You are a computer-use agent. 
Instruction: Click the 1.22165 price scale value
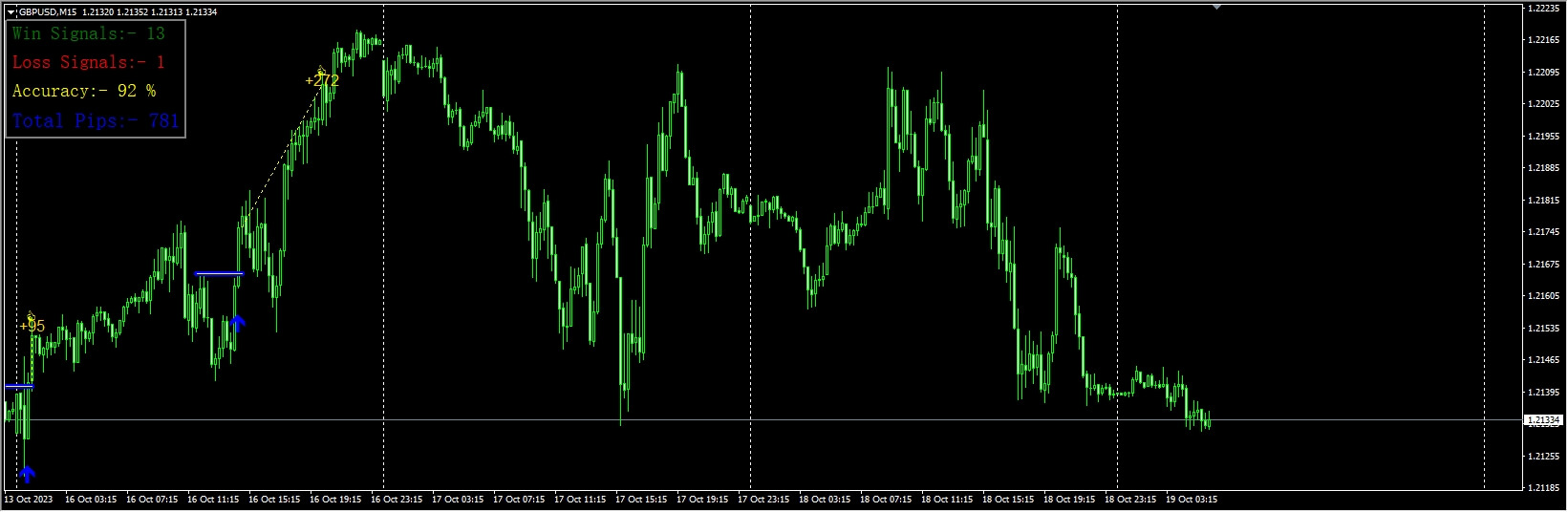(1543, 40)
